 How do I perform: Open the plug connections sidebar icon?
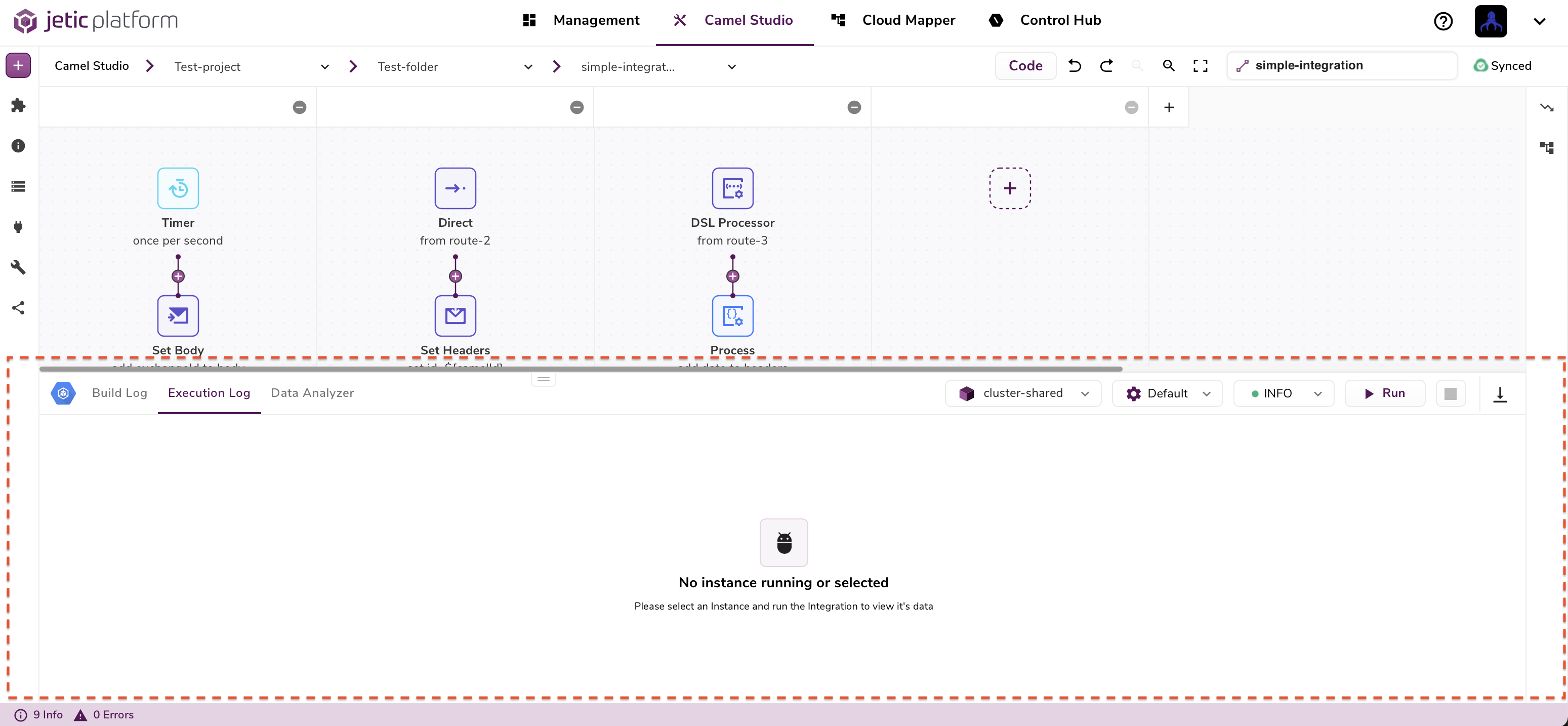(18, 227)
